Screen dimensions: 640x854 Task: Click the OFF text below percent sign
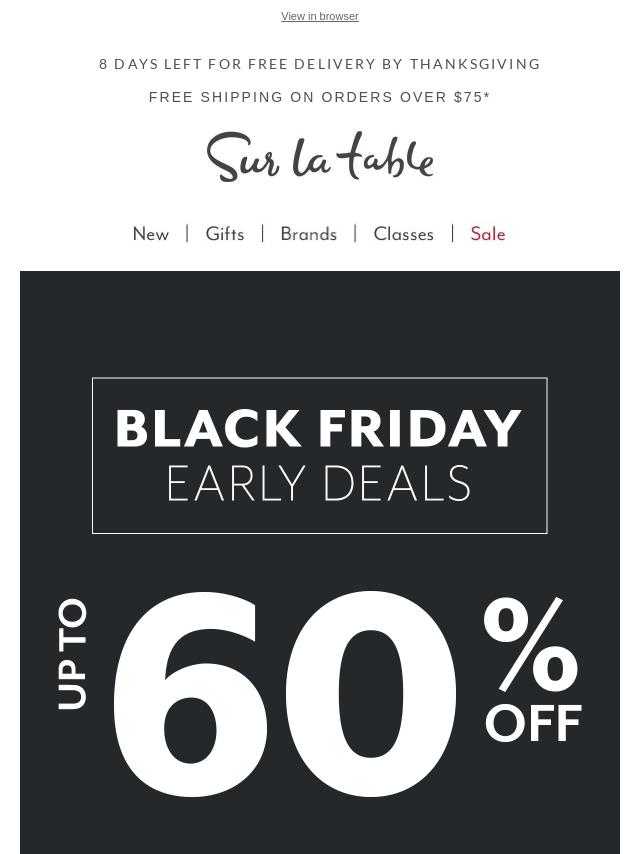533,724
